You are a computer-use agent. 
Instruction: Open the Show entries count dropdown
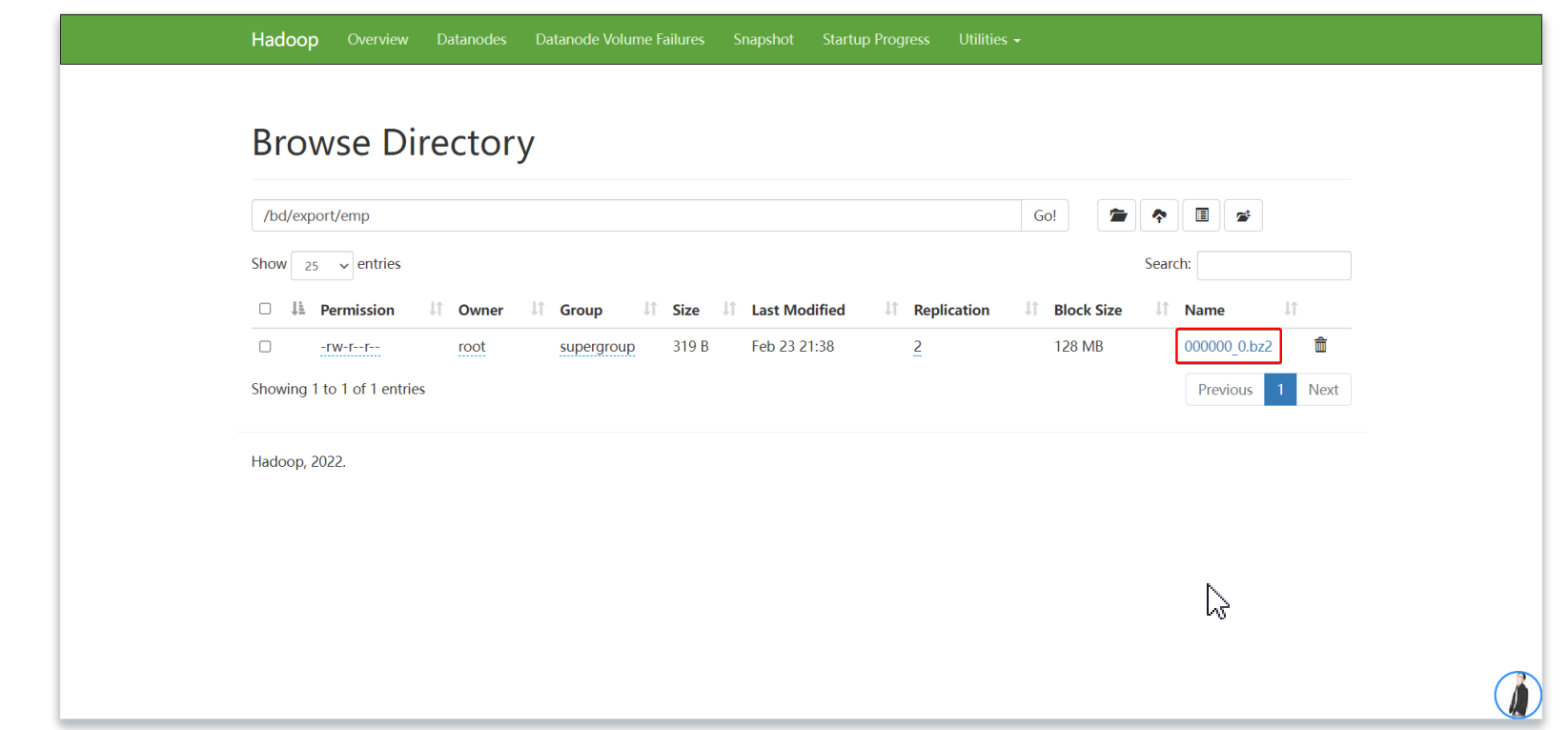(x=322, y=265)
